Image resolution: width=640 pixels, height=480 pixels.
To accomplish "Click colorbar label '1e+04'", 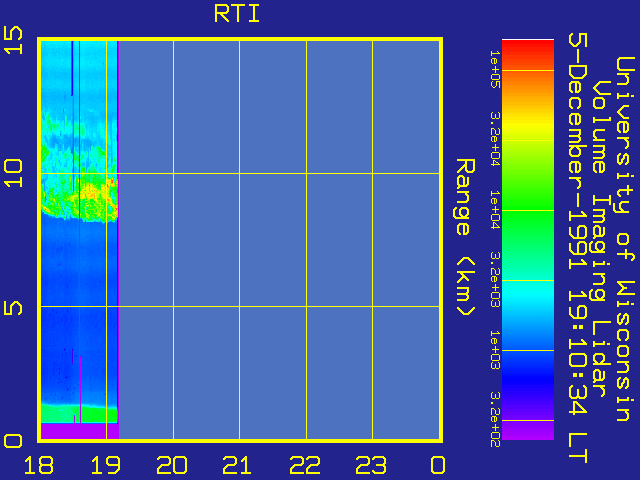I will (x=494, y=209).
